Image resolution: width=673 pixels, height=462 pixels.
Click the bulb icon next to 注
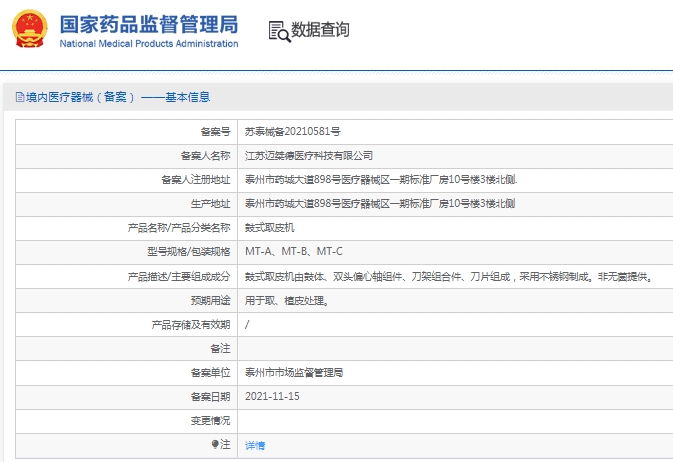pyautogui.click(x=215, y=444)
